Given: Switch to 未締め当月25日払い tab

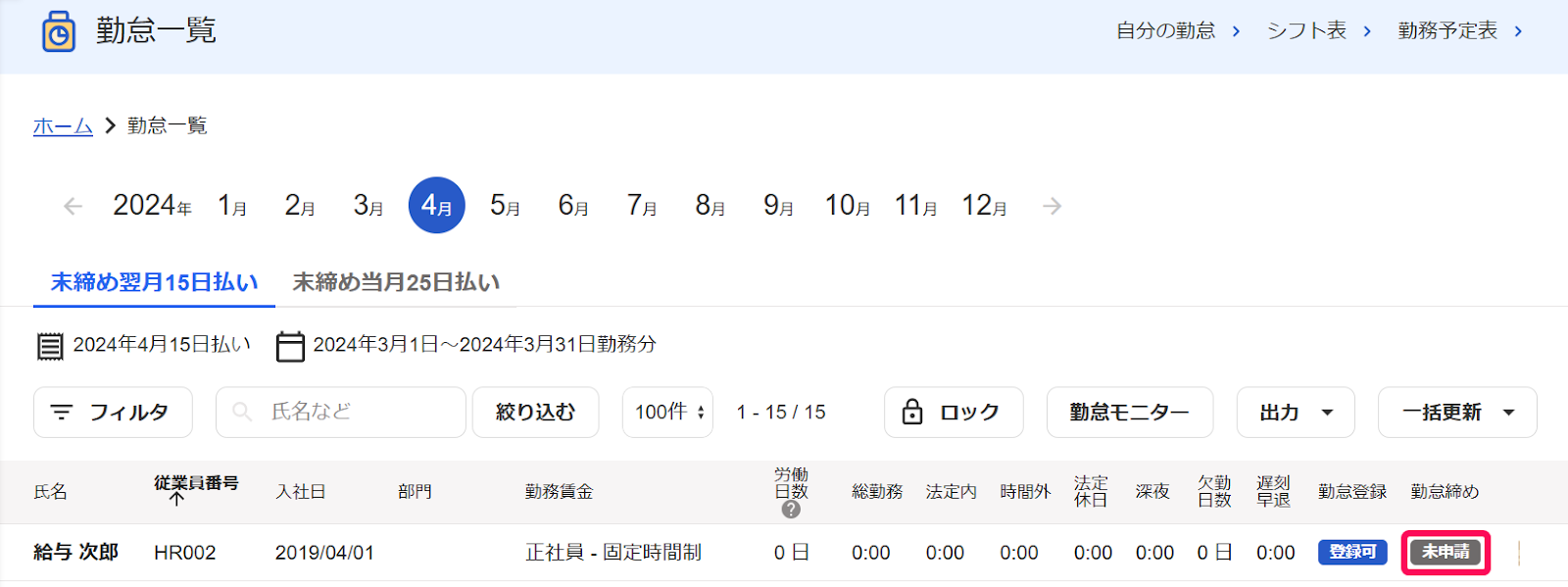Looking at the screenshot, I should pyautogui.click(x=396, y=282).
